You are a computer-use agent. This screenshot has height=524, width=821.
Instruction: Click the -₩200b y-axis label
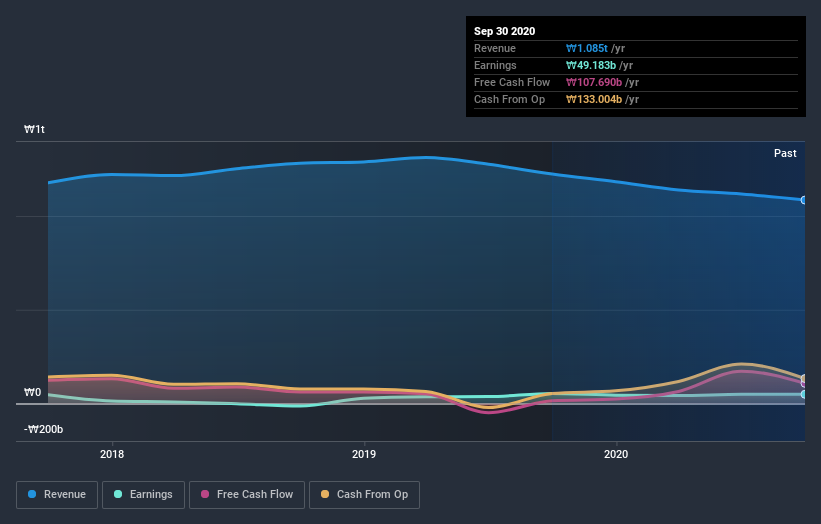pos(43,429)
